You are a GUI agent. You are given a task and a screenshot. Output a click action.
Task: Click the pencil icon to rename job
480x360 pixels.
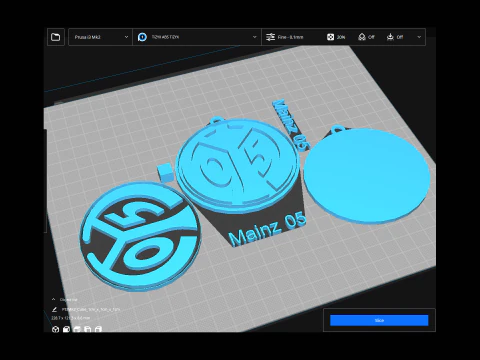click(55, 310)
